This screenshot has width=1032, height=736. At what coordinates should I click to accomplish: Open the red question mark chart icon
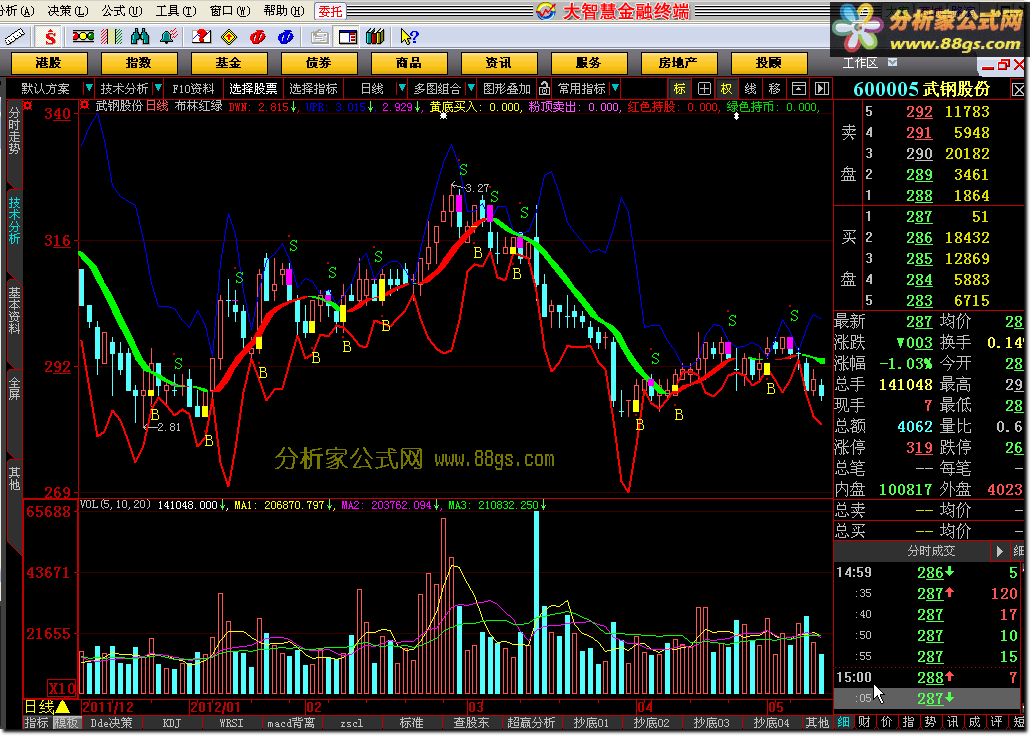coord(201,36)
